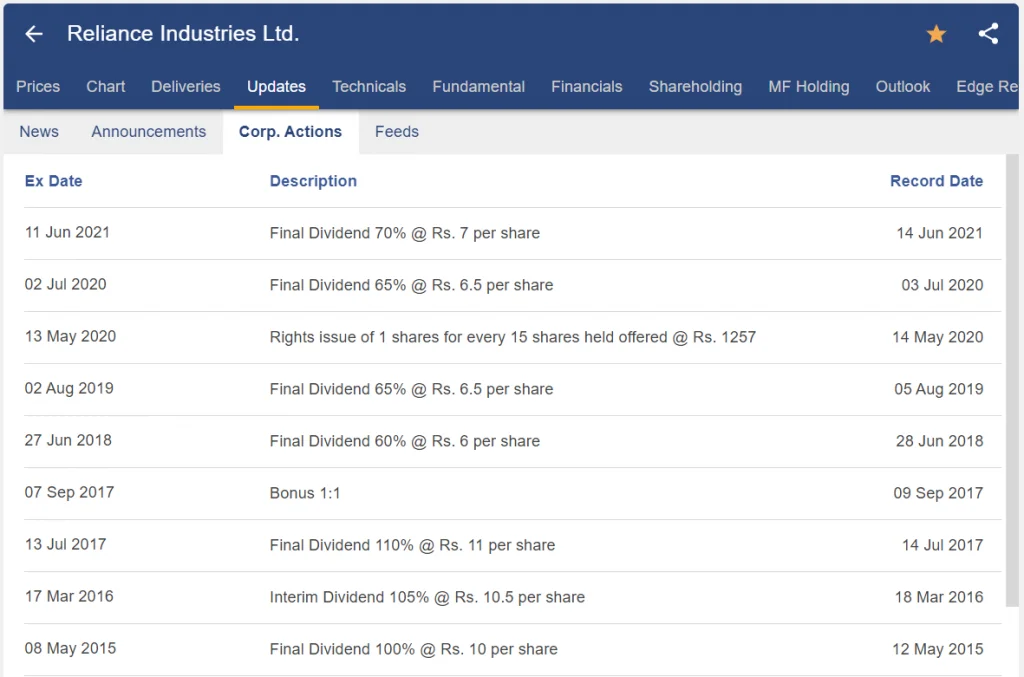Select the Bonus 1:1 description
This screenshot has width=1024, height=677.
305,494
